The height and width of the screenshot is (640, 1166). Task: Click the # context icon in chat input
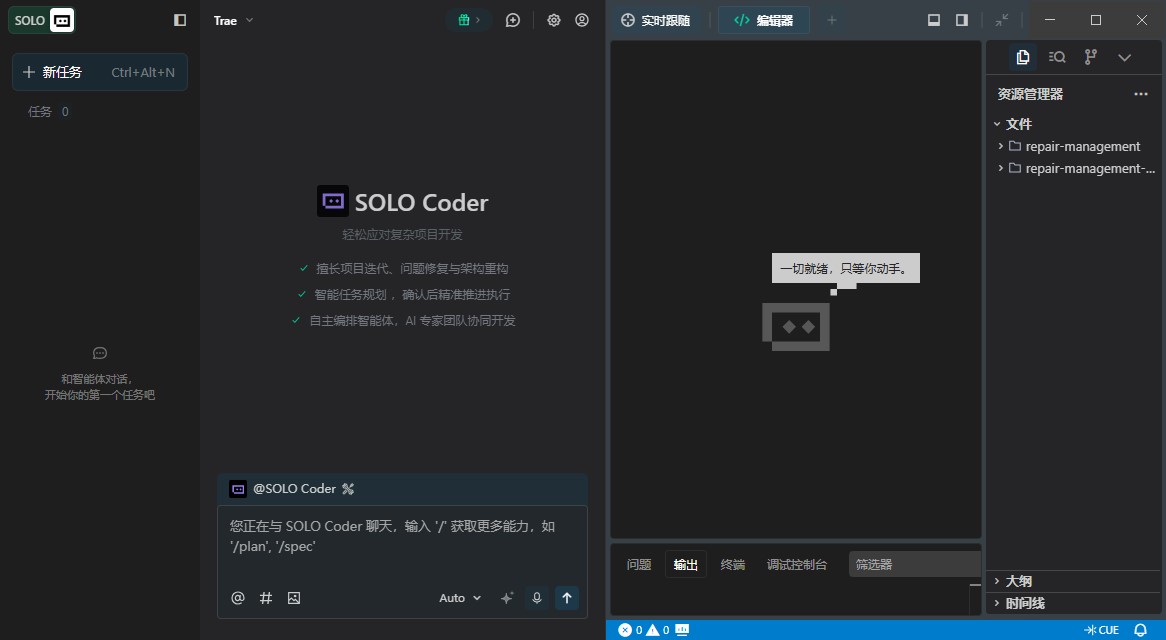pyautogui.click(x=266, y=598)
